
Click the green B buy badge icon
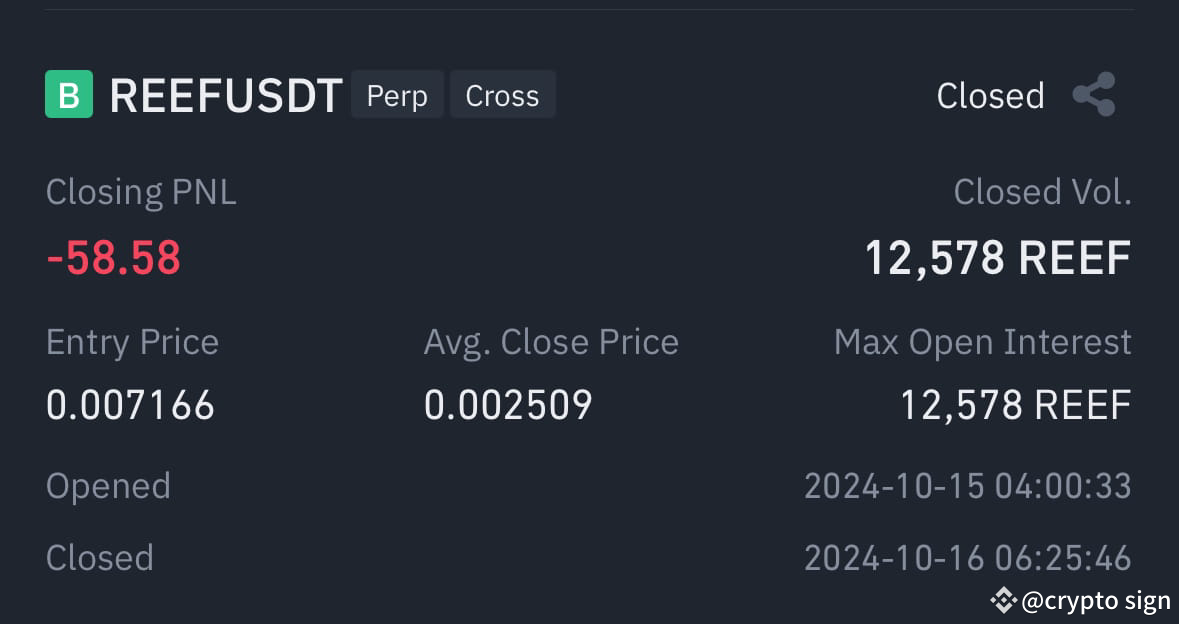coord(69,94)
